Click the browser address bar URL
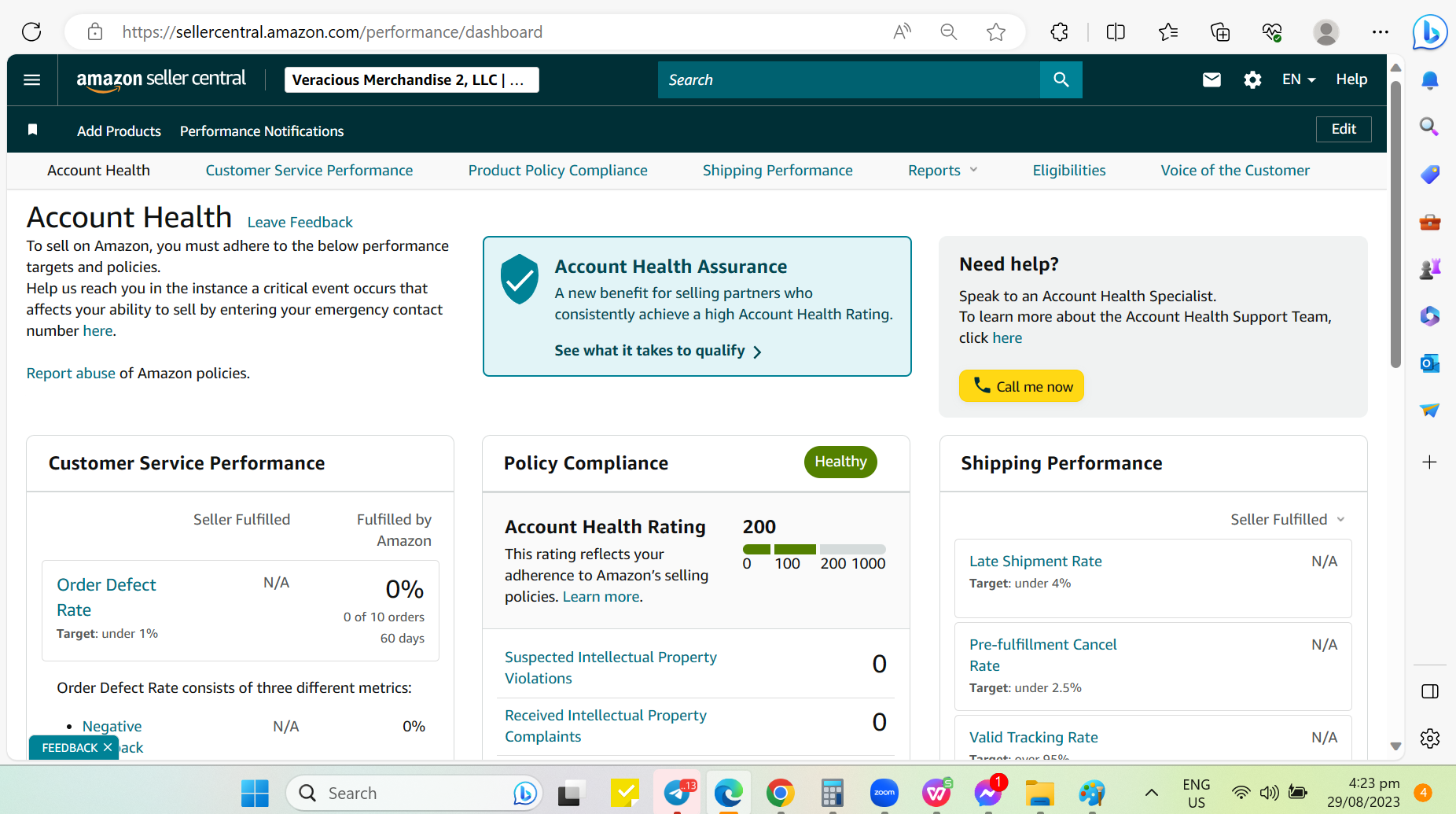The width and height of the screenshot is (1456, 814). (x=332, y=31)
